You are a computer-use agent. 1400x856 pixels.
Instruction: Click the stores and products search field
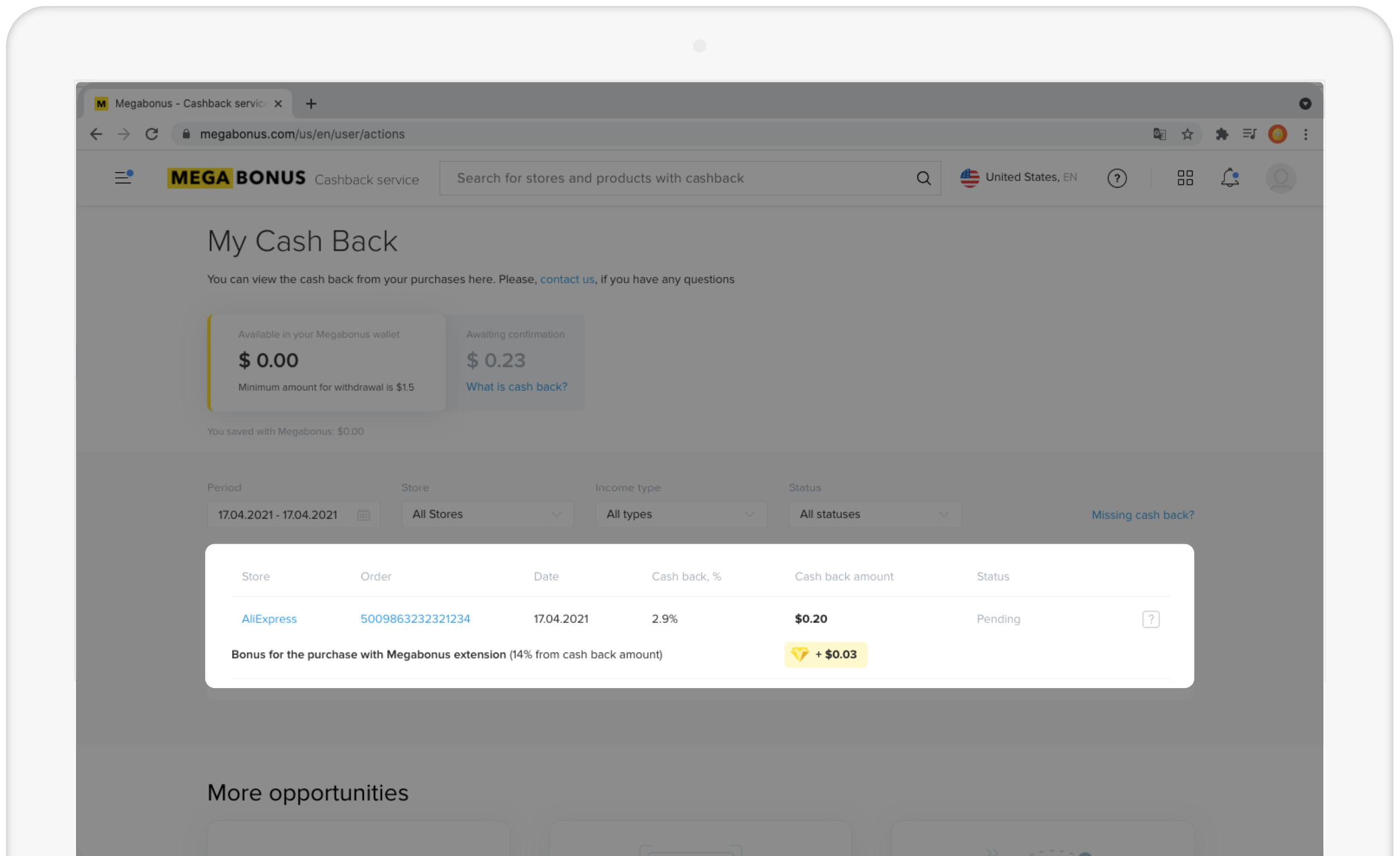676,178
